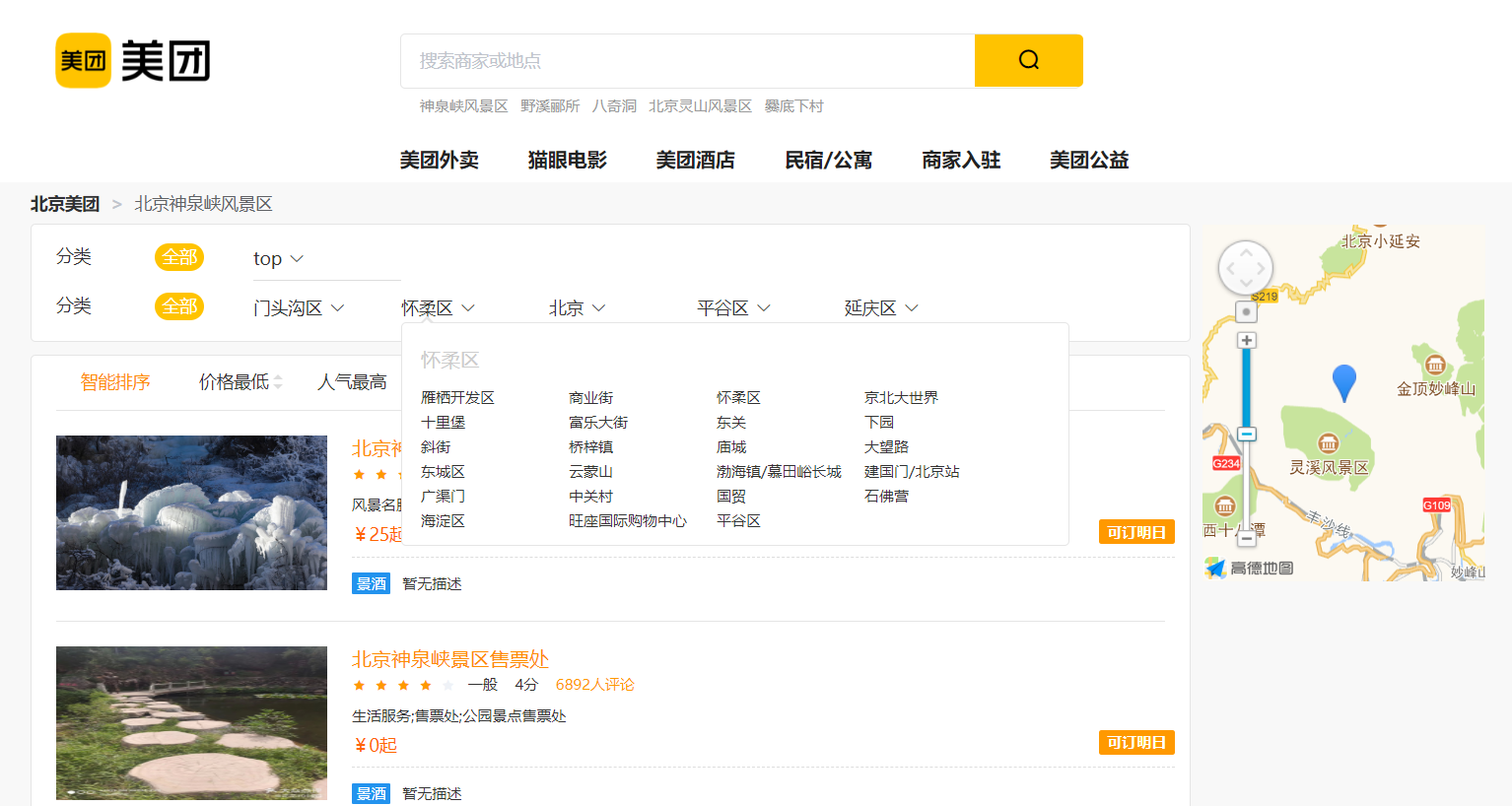Viewport: 1512px width, 806px height.
Task: Open the 美团外卖 nav item
Action: (439, 160)
